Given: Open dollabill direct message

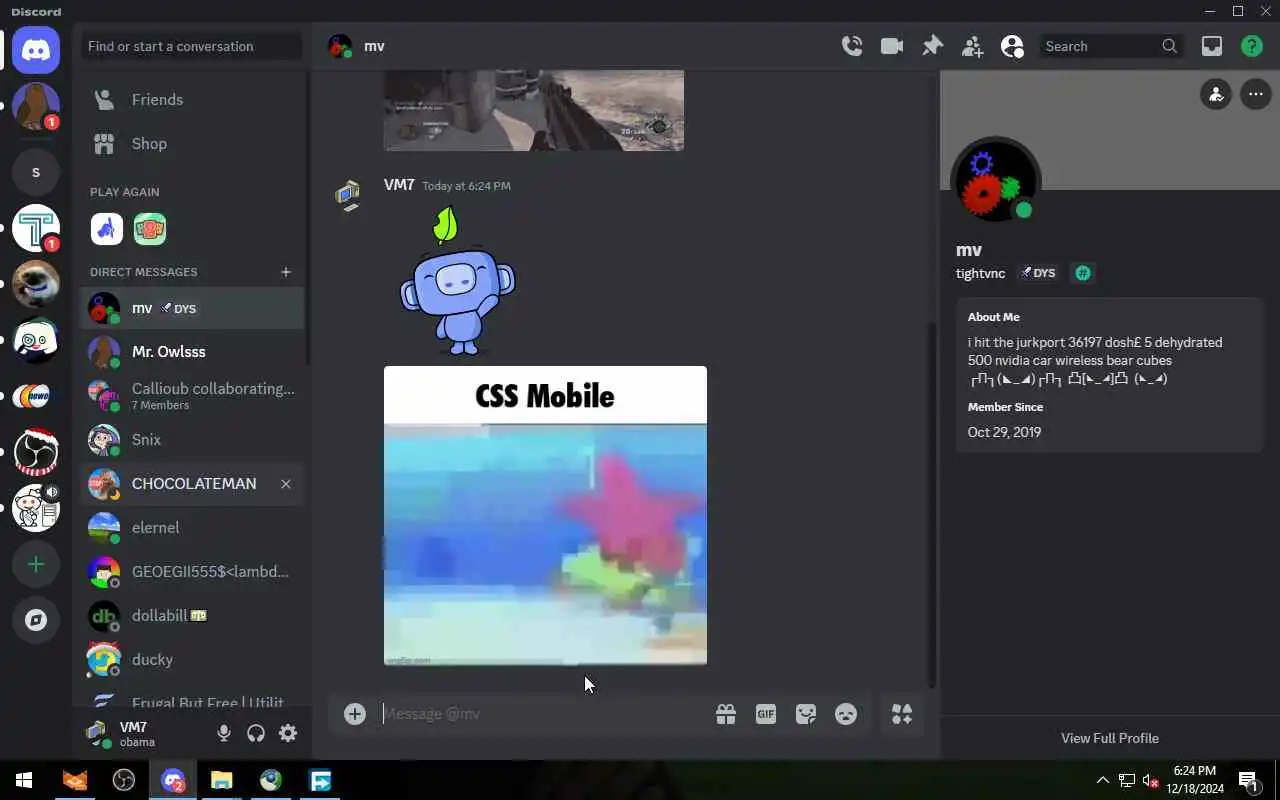Looking at the screenshot, I should pos(192,616).
